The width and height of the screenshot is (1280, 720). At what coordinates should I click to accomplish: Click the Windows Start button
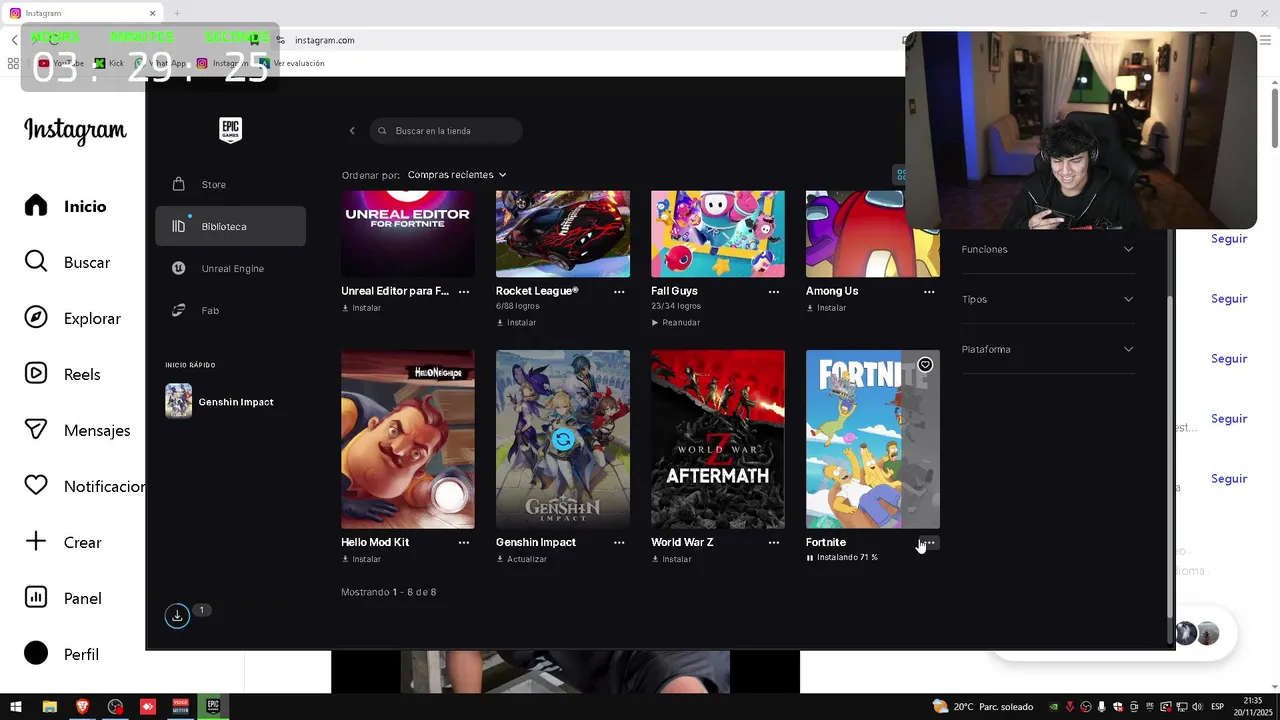point(16,706)
